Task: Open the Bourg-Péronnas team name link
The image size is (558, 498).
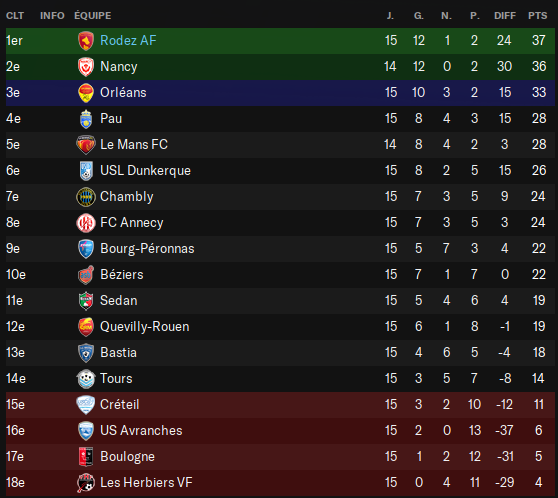Action: click(147, 248)
